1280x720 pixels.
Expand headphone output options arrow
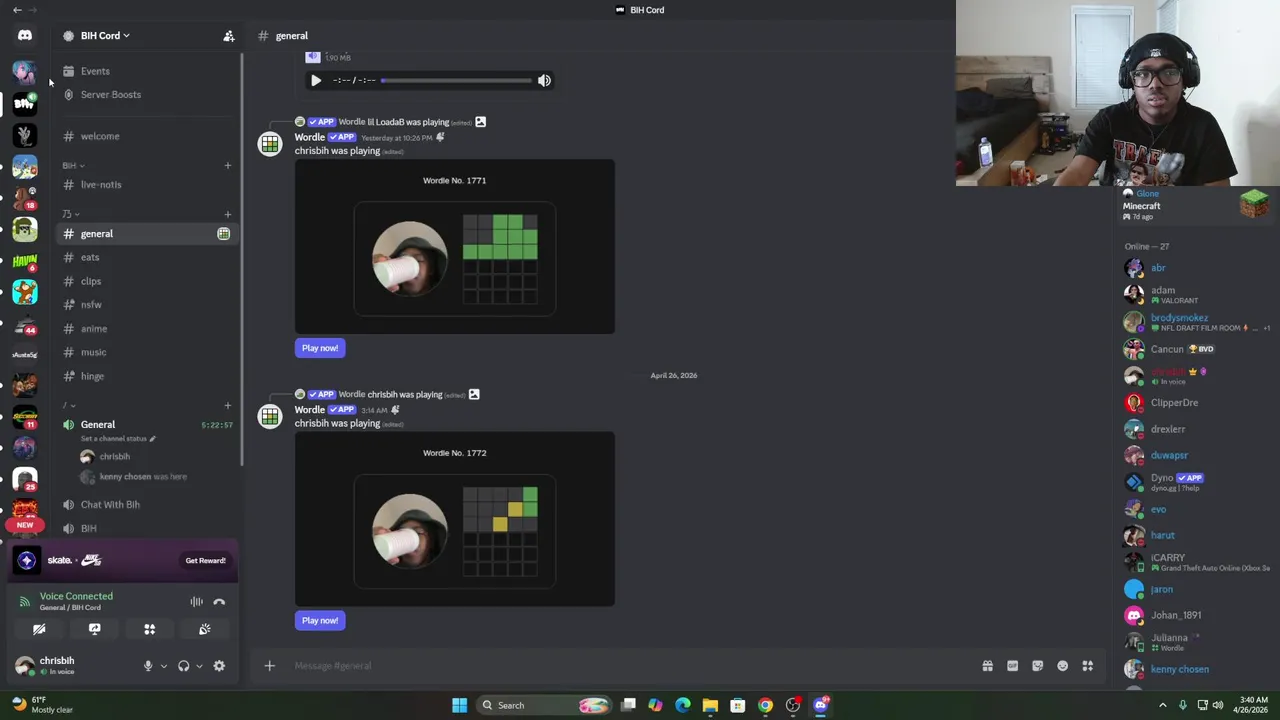click(199, 666)
